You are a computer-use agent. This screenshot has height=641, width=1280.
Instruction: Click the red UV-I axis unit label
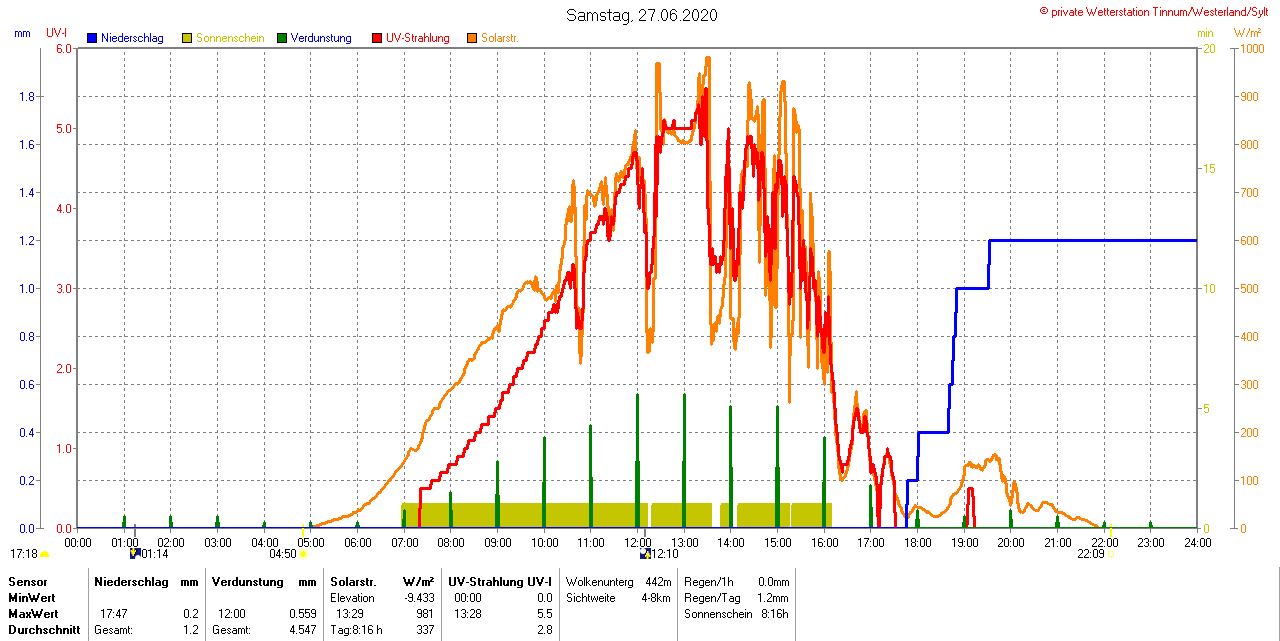57,33
